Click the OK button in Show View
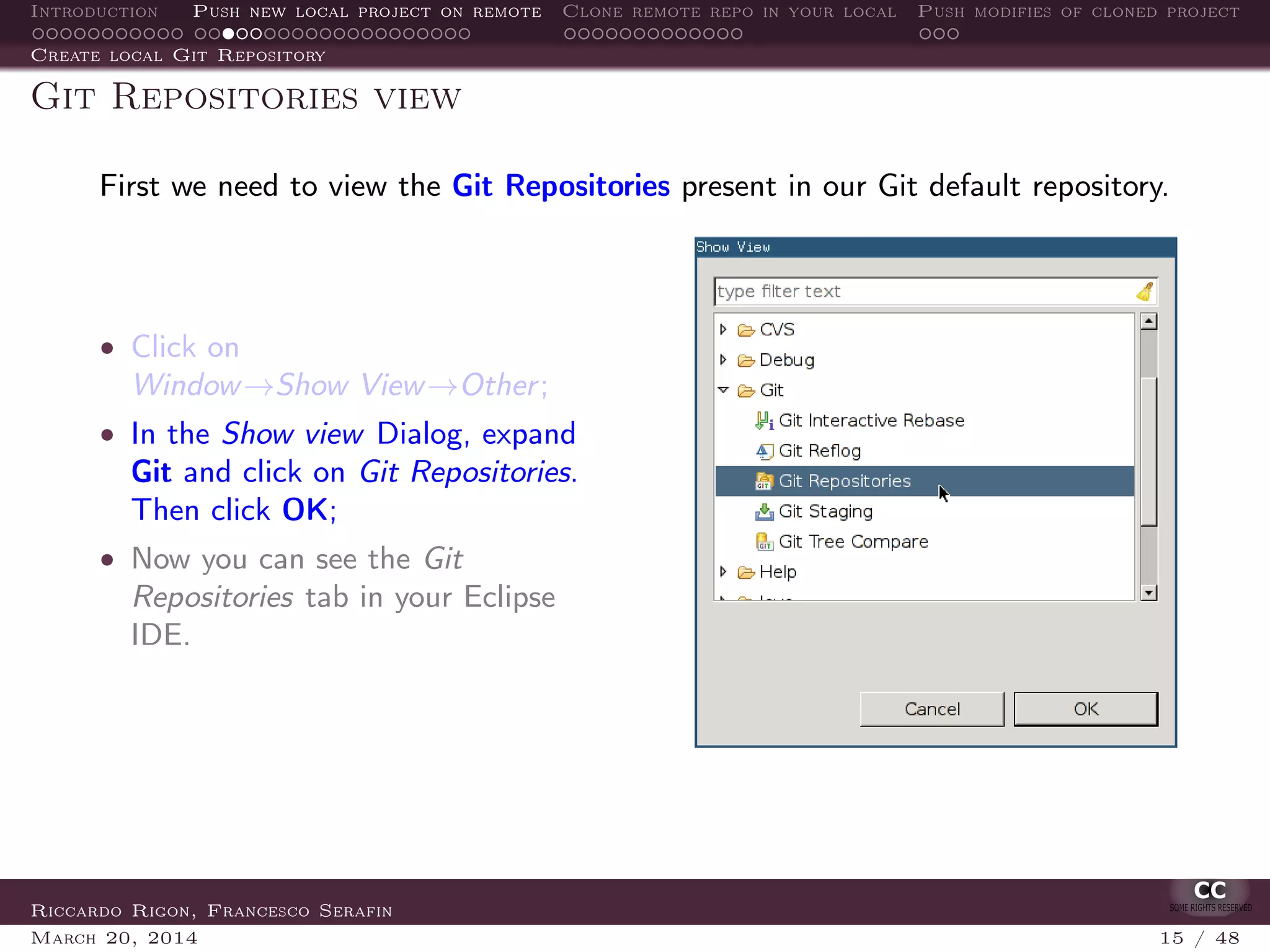Screen dimensions: 1270x952 click(1086, 709)
